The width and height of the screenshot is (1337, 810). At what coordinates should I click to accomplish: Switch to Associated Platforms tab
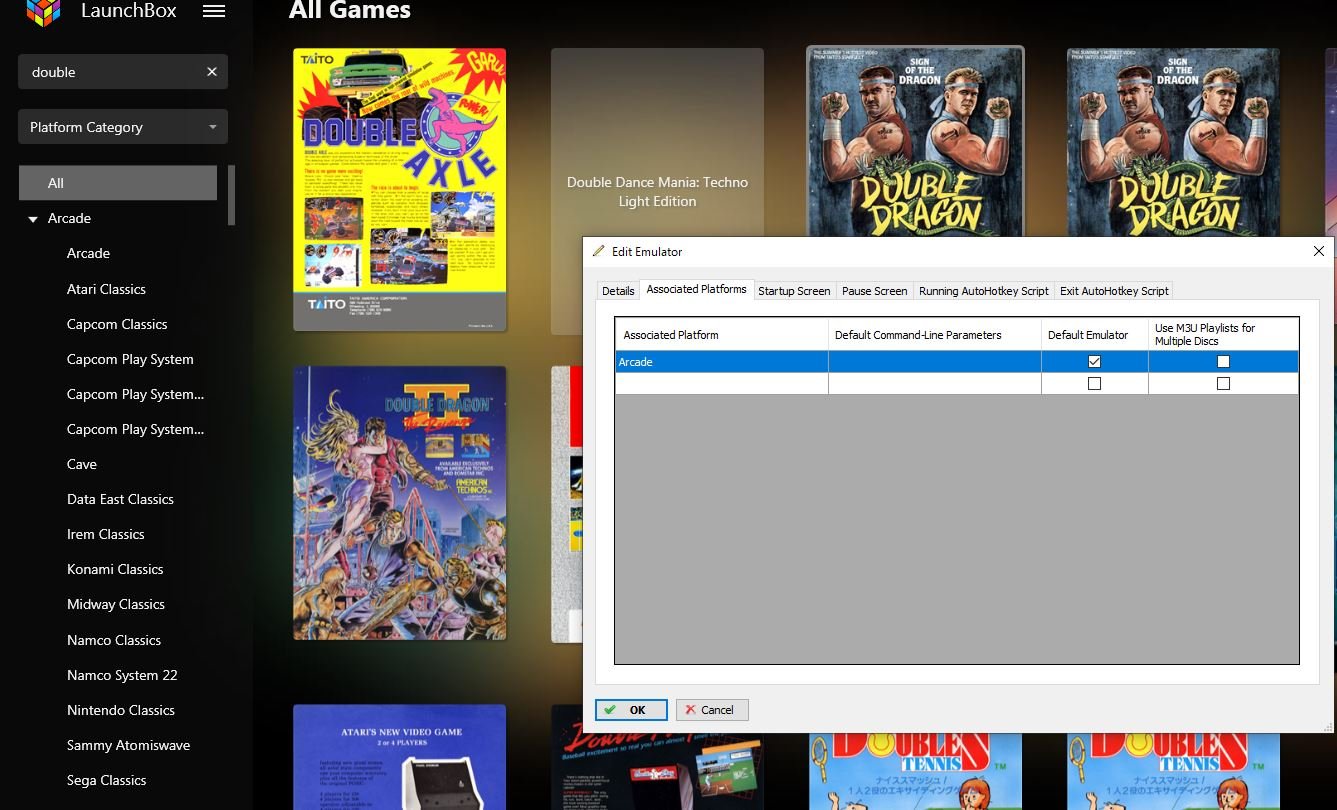pos(697,289)
